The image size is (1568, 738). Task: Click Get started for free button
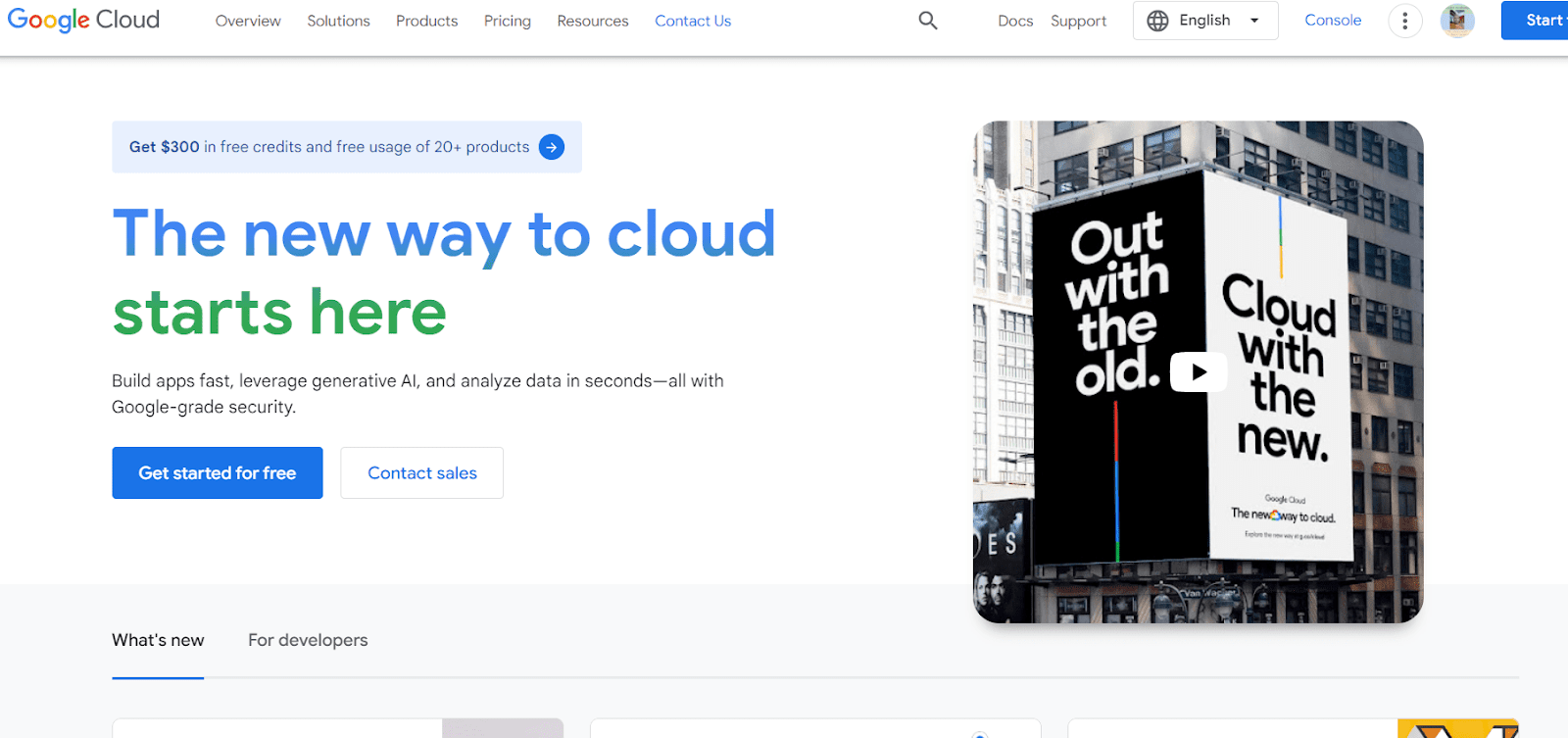coord(217,473)
